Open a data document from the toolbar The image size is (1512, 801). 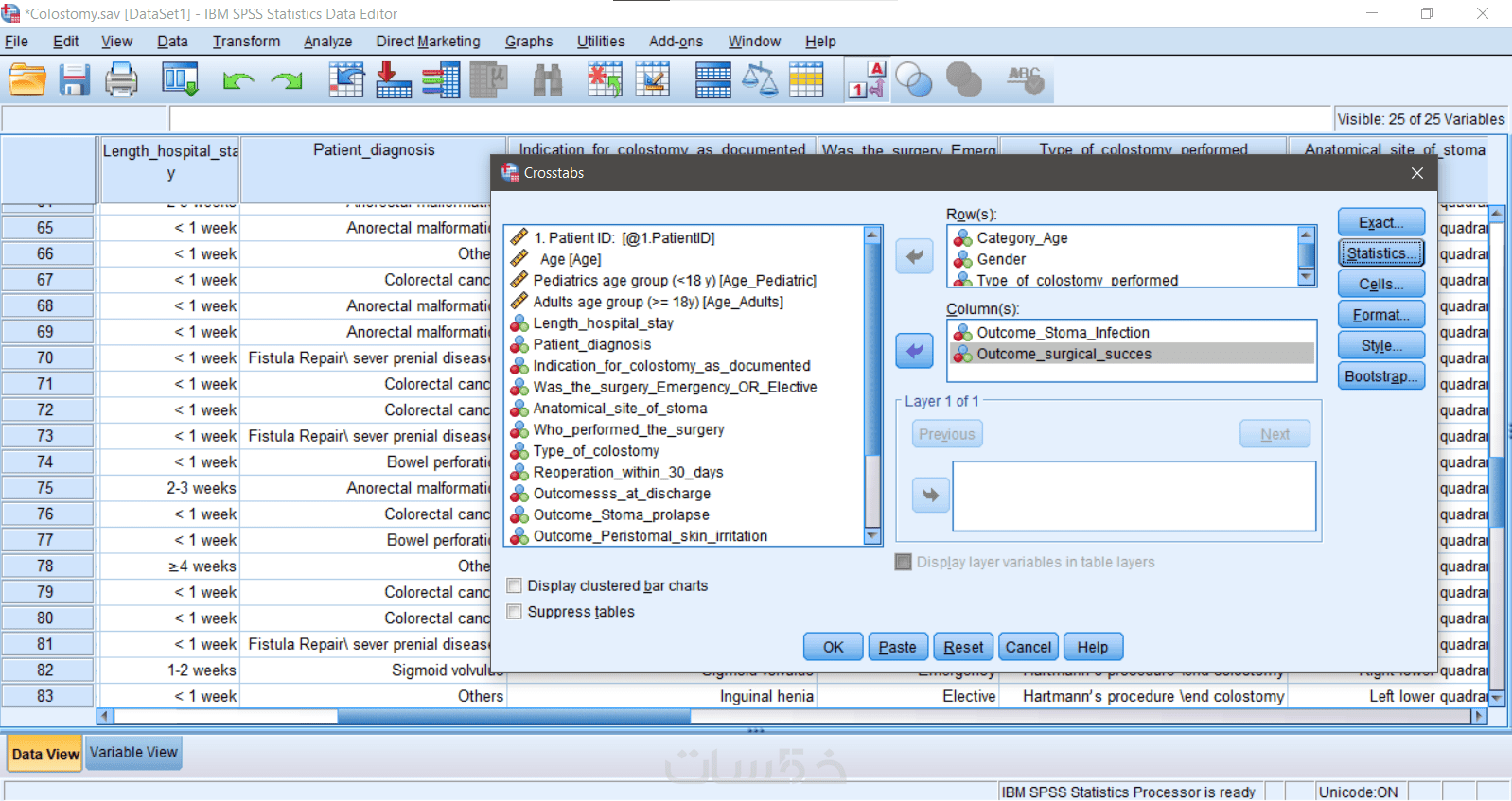tap(28, 79)
